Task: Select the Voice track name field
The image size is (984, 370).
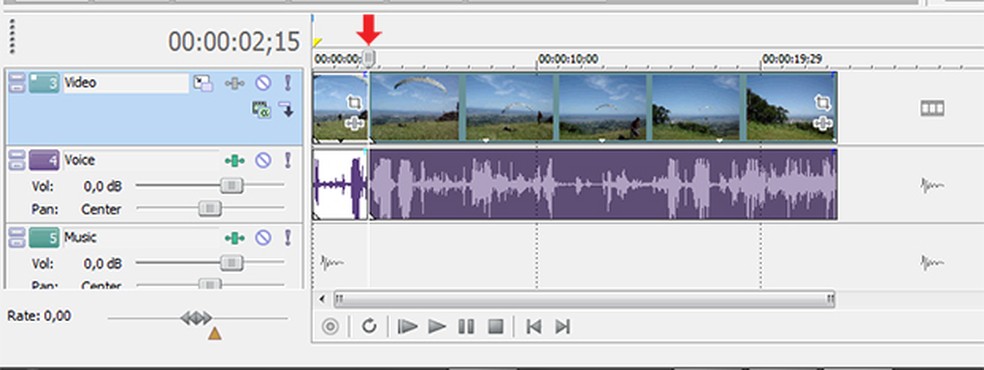Action: 141,161
